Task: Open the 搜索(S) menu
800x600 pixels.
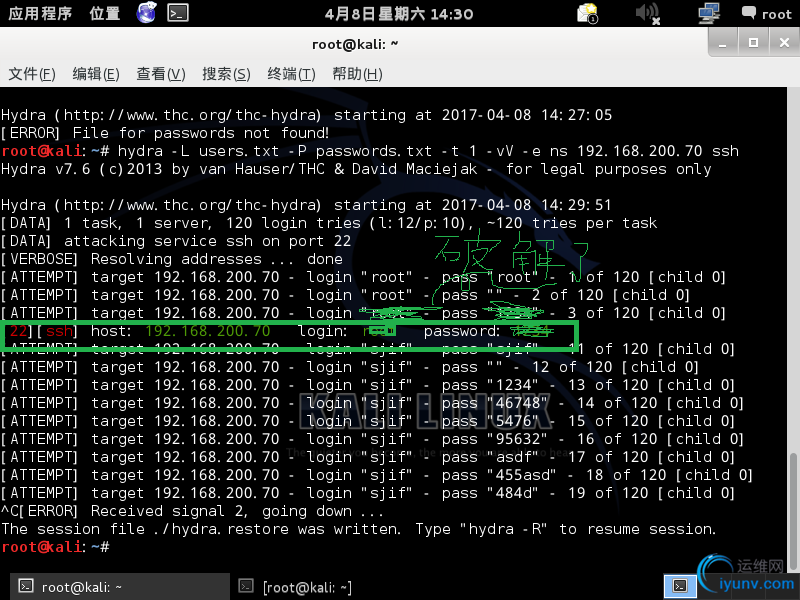Action: pyautogui.click(x=226, y=74)
